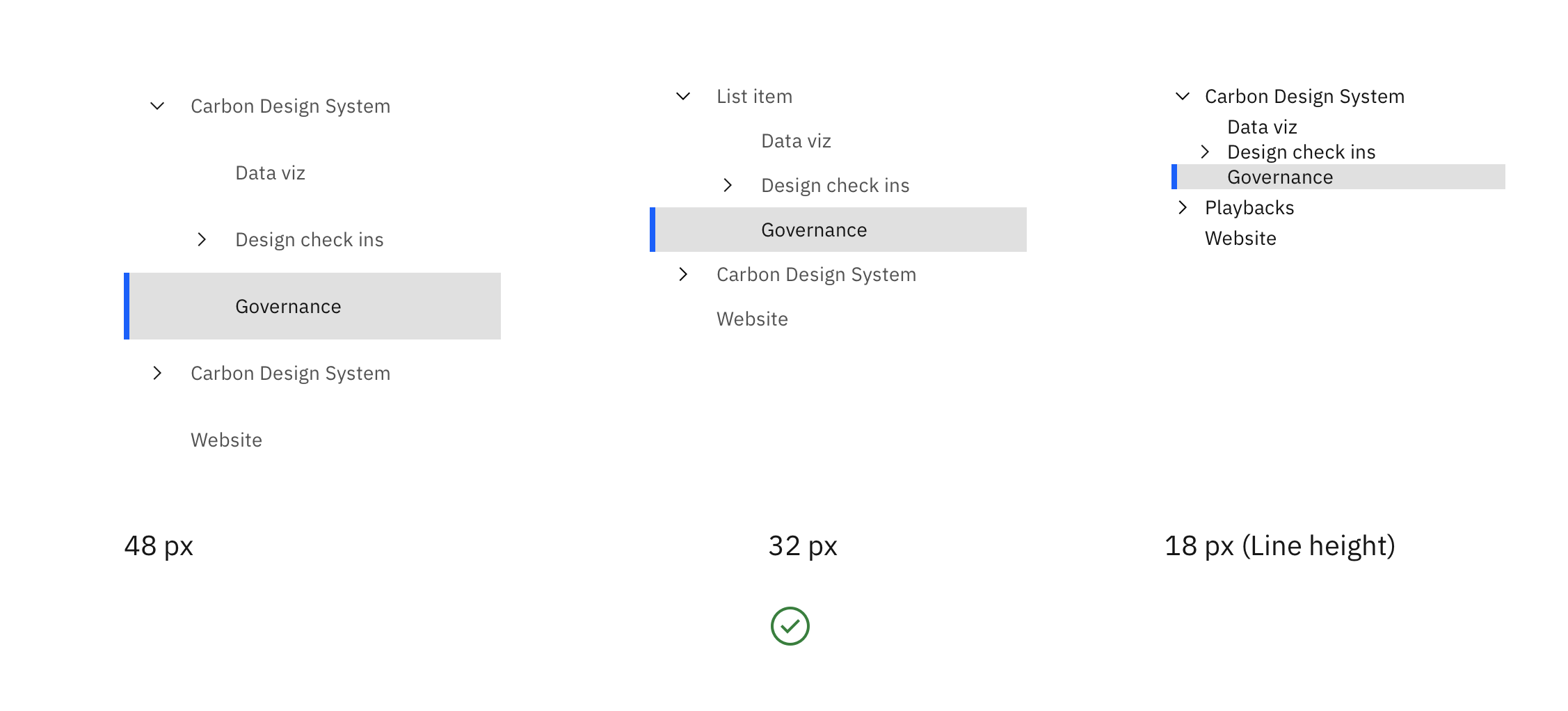Expand the Playbacks node chevron
The height and width of the screenshot is (711, 1568).
(1183, 207)
